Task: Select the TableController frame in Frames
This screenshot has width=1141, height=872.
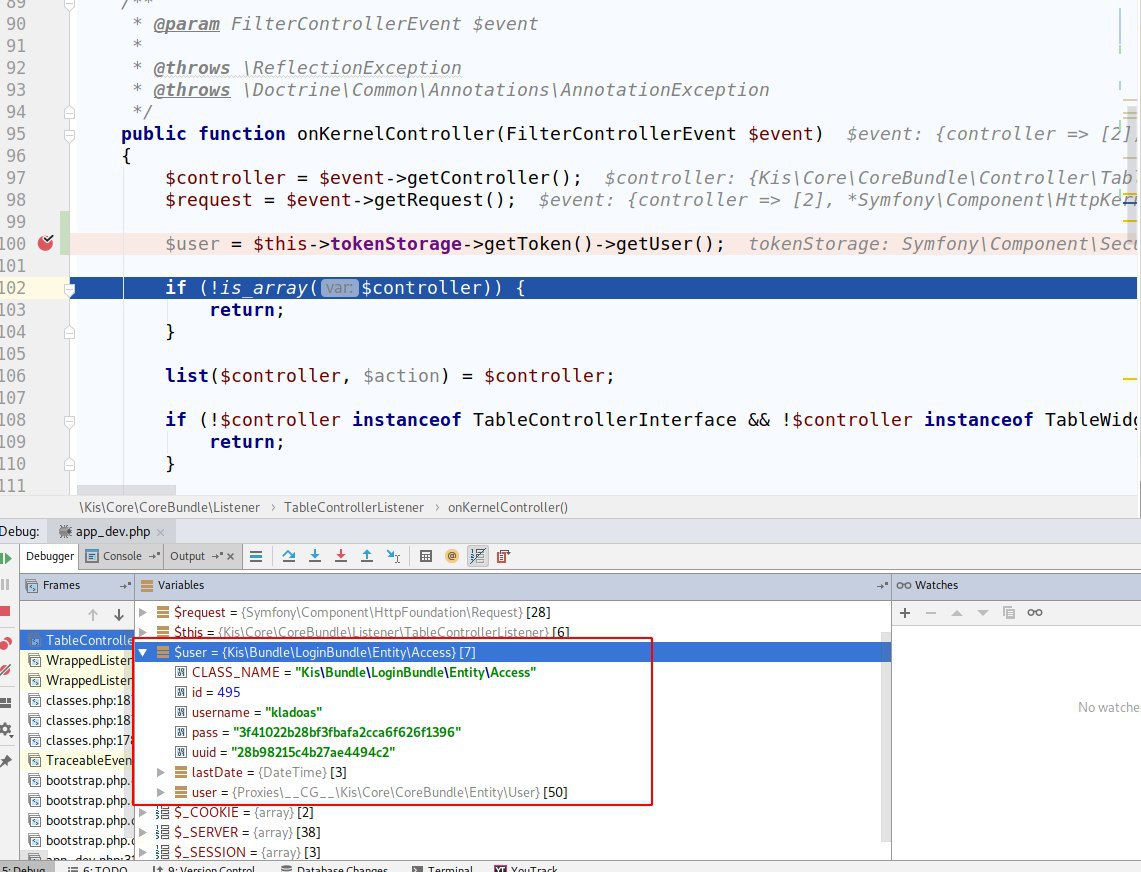Action: 77,641
